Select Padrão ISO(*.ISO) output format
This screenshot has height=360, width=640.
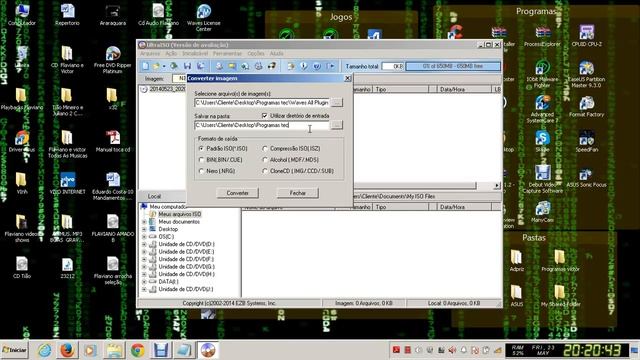tap(201, 149)
